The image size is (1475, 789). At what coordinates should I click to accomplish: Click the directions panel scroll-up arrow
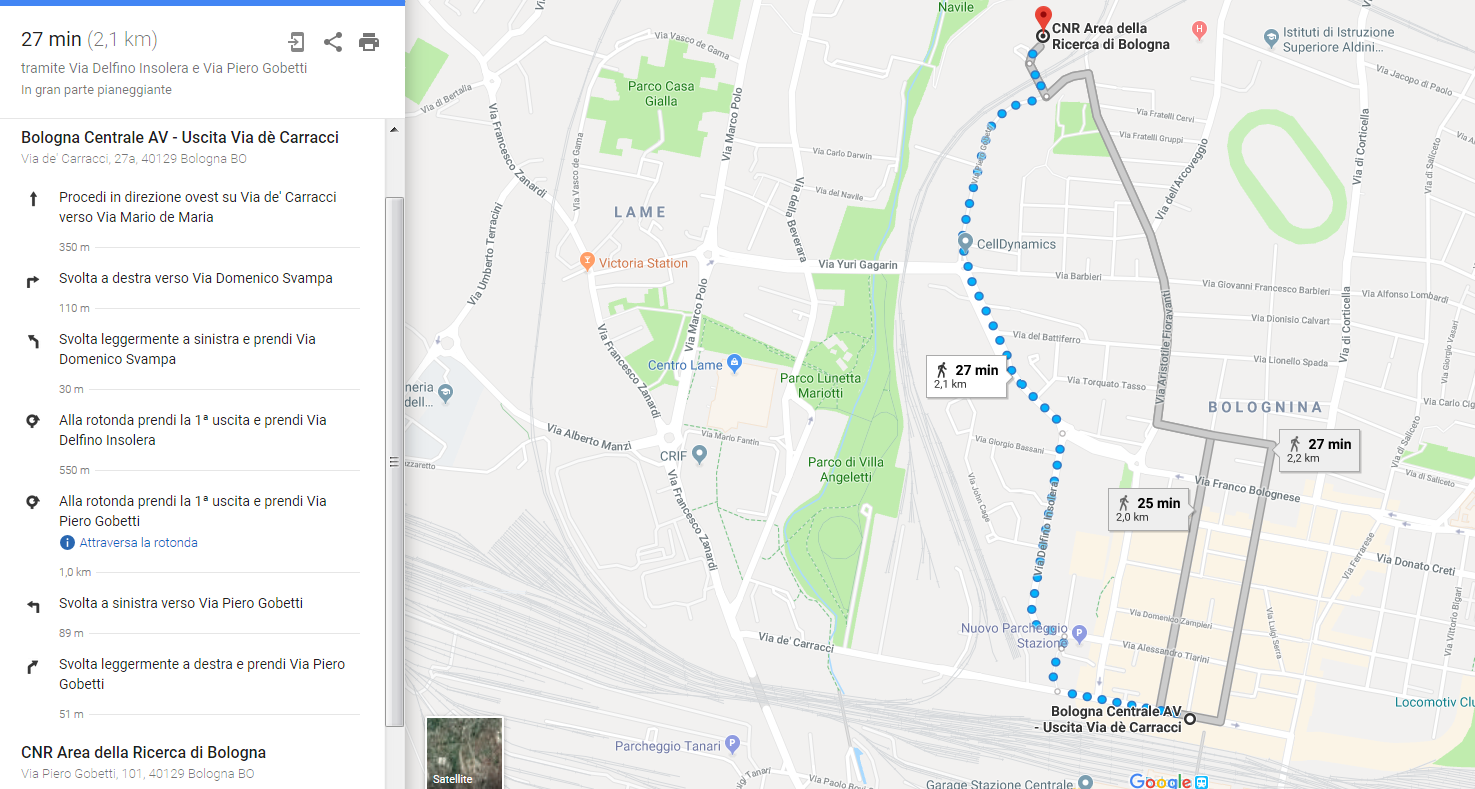394,130
